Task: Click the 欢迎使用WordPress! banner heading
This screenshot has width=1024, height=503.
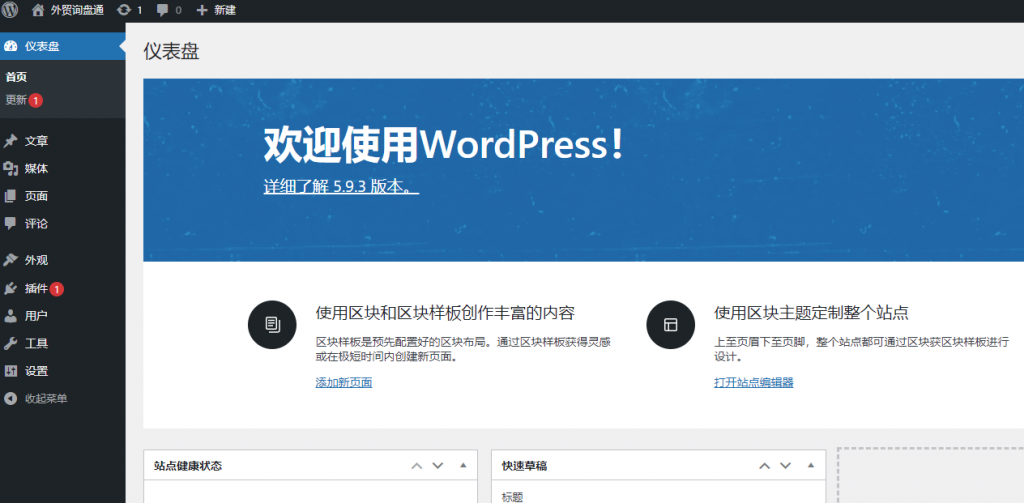Action: [x=444, y=145]
